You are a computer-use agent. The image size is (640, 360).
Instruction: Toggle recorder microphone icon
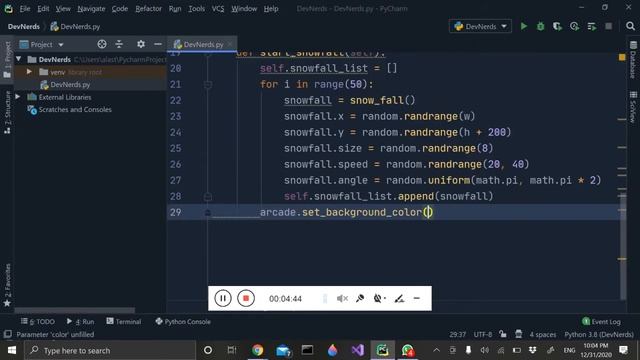click(360, 299)
